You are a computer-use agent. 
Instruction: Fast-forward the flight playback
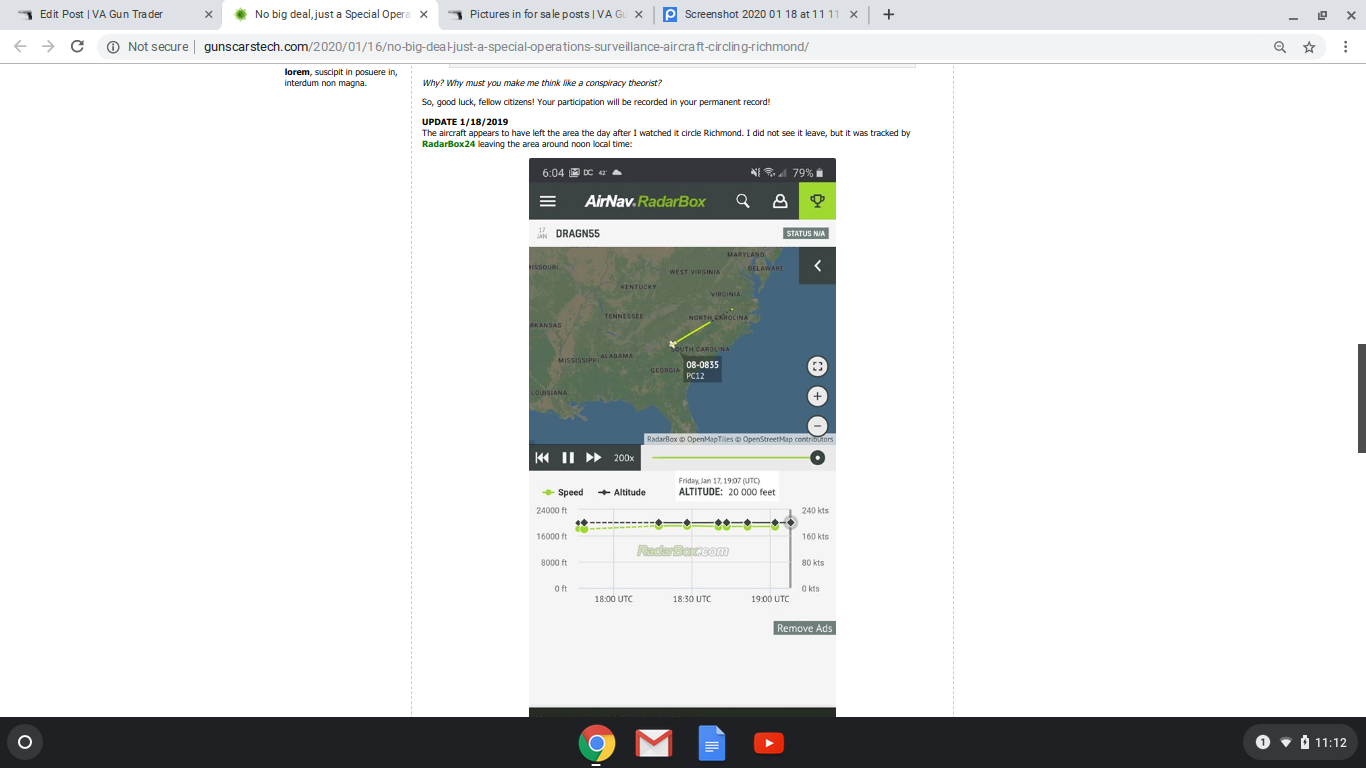click(594, 458)
